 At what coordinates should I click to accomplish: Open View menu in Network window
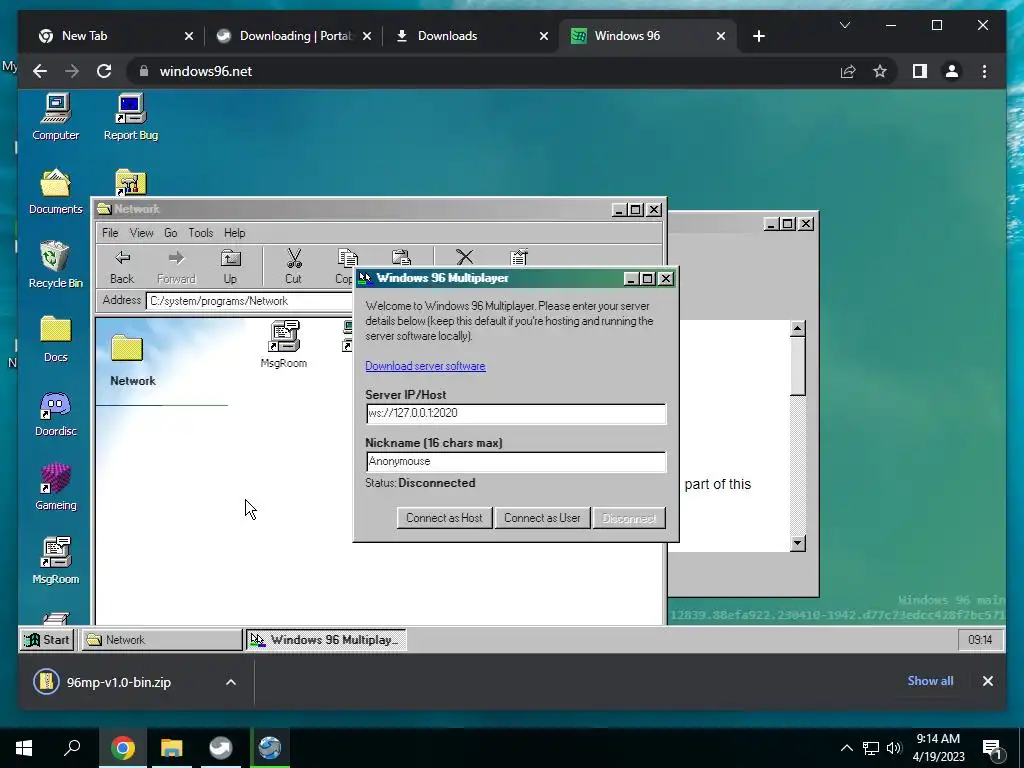[141, 233]
